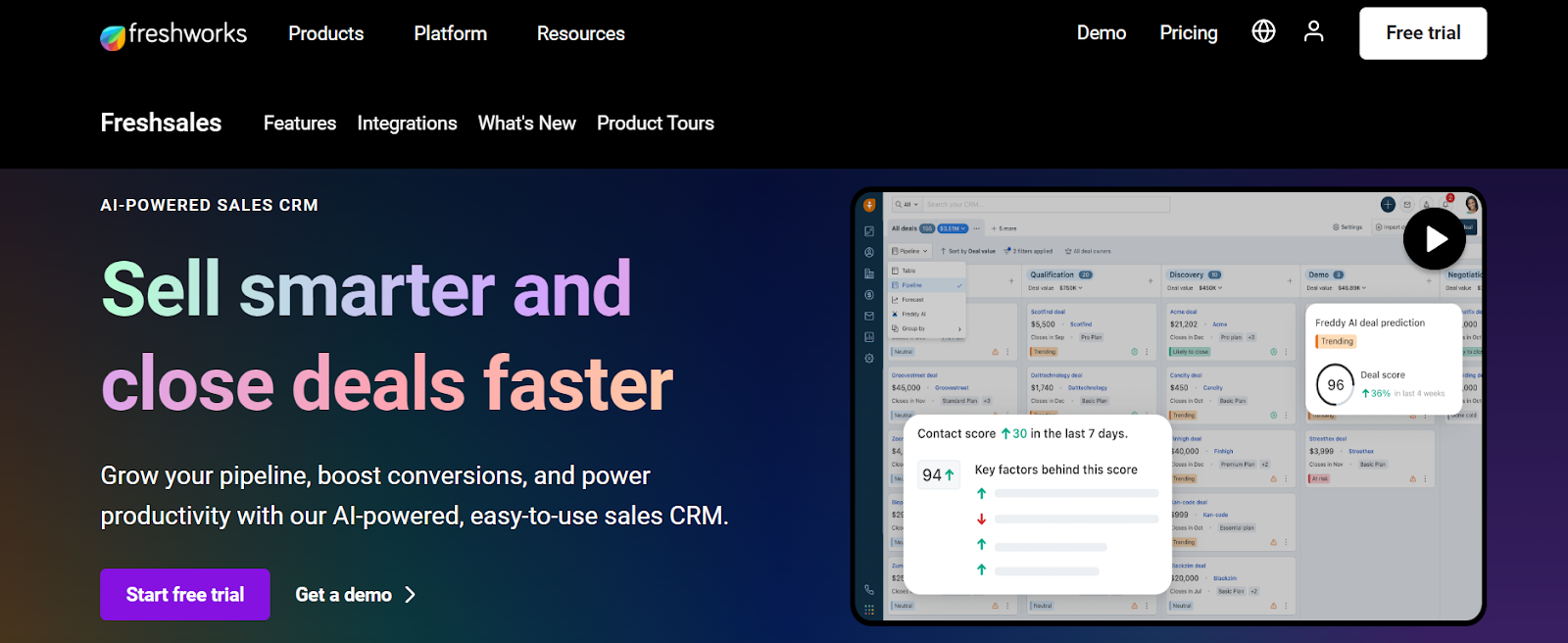Click the Discovery column header in the preview

tap(1195, 275)
